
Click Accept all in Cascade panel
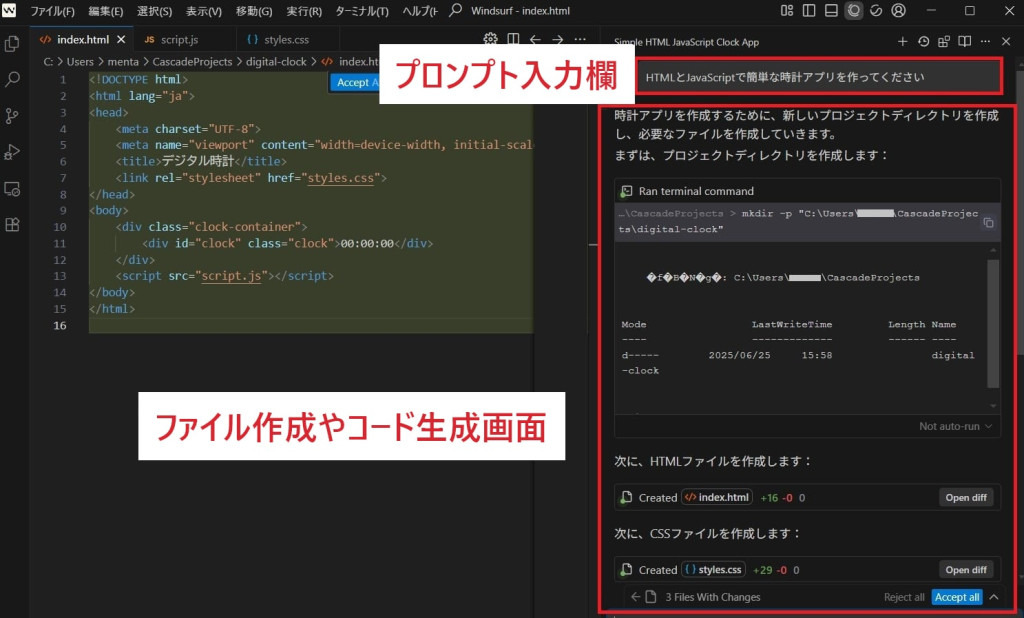[x=957, y=597]
